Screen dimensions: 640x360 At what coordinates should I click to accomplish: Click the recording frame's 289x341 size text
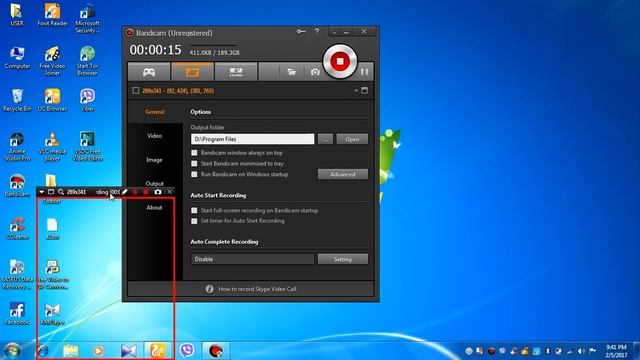point(76,192)
